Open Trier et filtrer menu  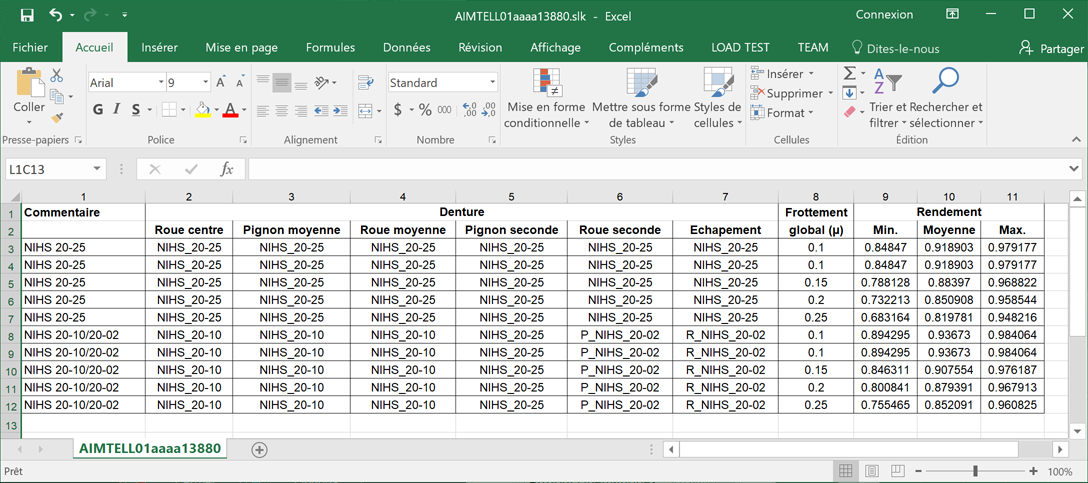888,98
